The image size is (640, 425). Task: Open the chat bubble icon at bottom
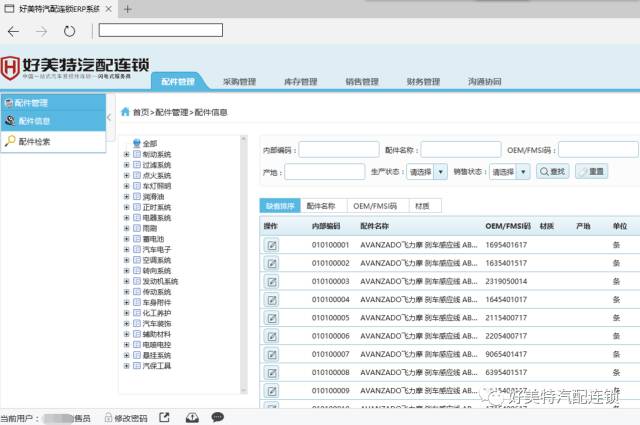coord(217,417)
